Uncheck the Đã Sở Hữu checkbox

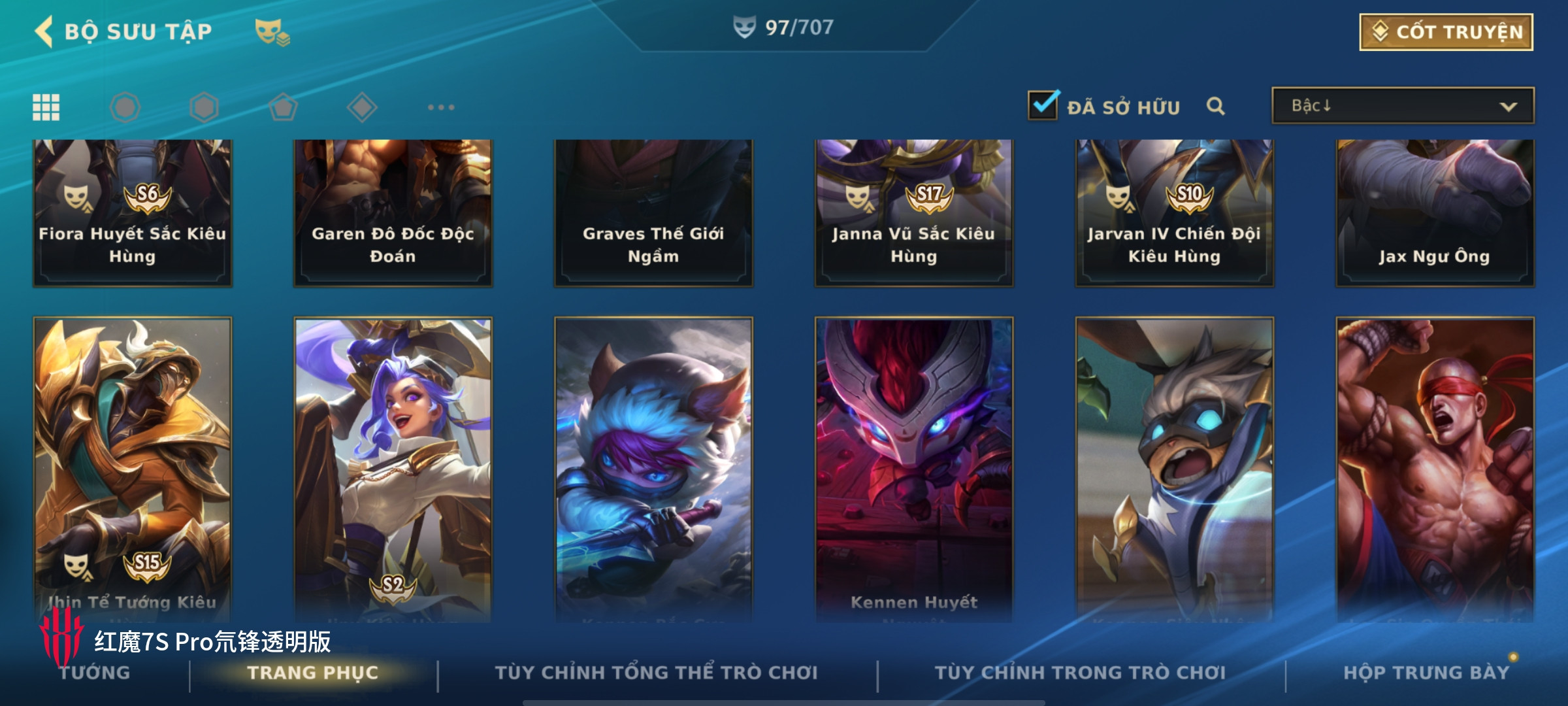pos(1043,105)
